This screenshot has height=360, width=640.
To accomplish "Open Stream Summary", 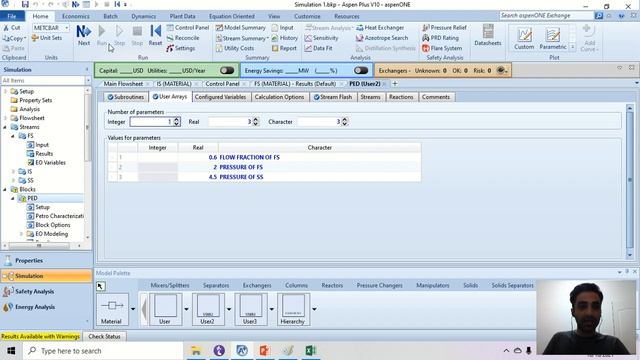I will (x=241, y=38).
